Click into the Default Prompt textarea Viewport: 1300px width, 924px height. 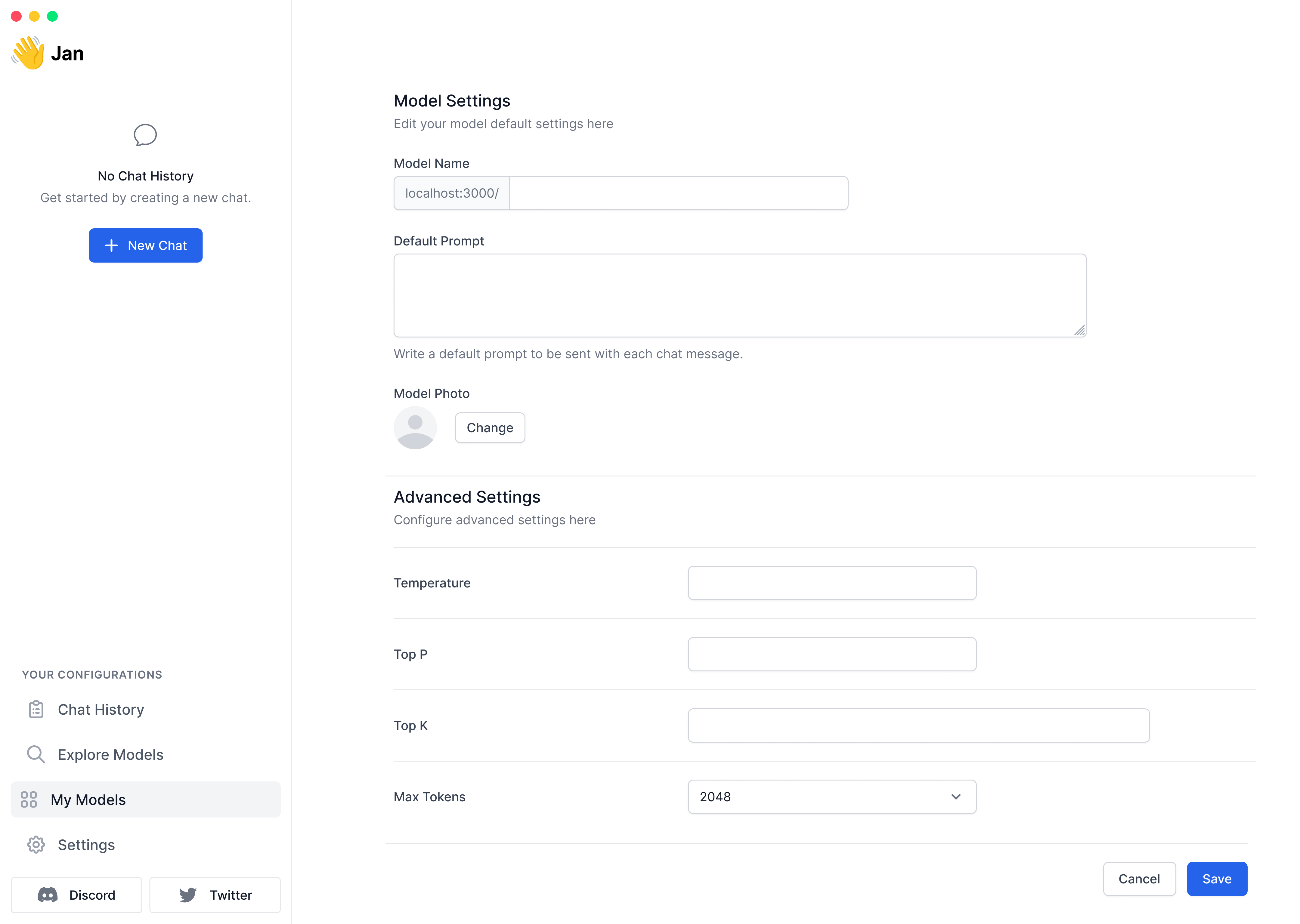click(x=739, y=295)
